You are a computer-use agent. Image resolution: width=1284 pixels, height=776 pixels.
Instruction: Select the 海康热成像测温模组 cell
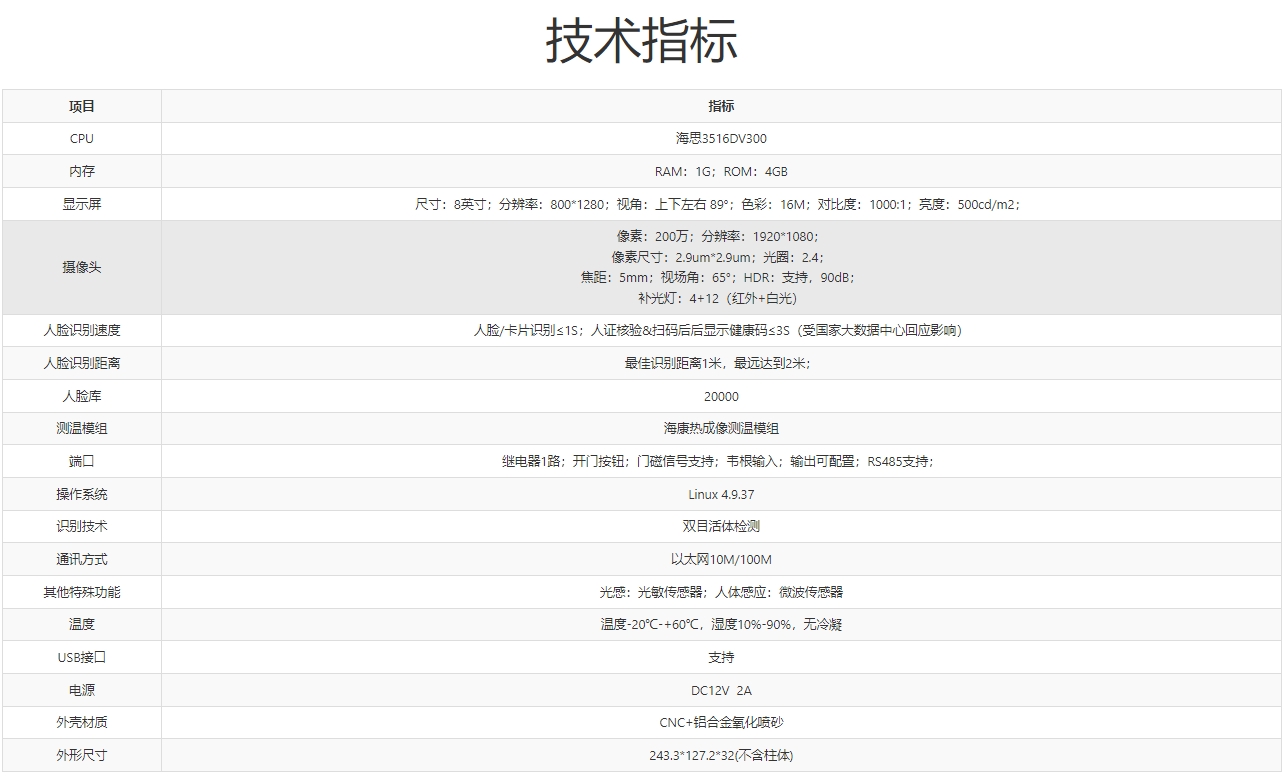[x=721, y=428]
